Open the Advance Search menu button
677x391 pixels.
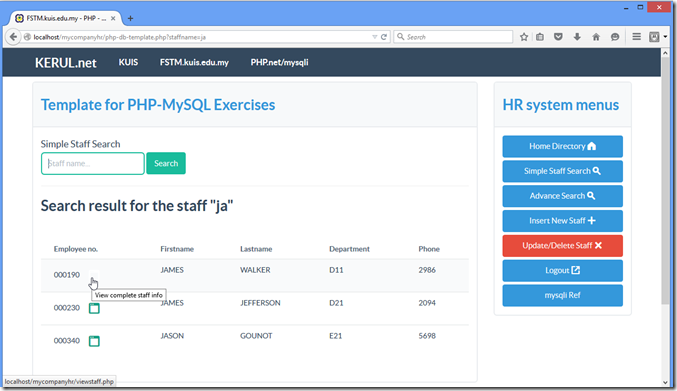tap(563, 196)
